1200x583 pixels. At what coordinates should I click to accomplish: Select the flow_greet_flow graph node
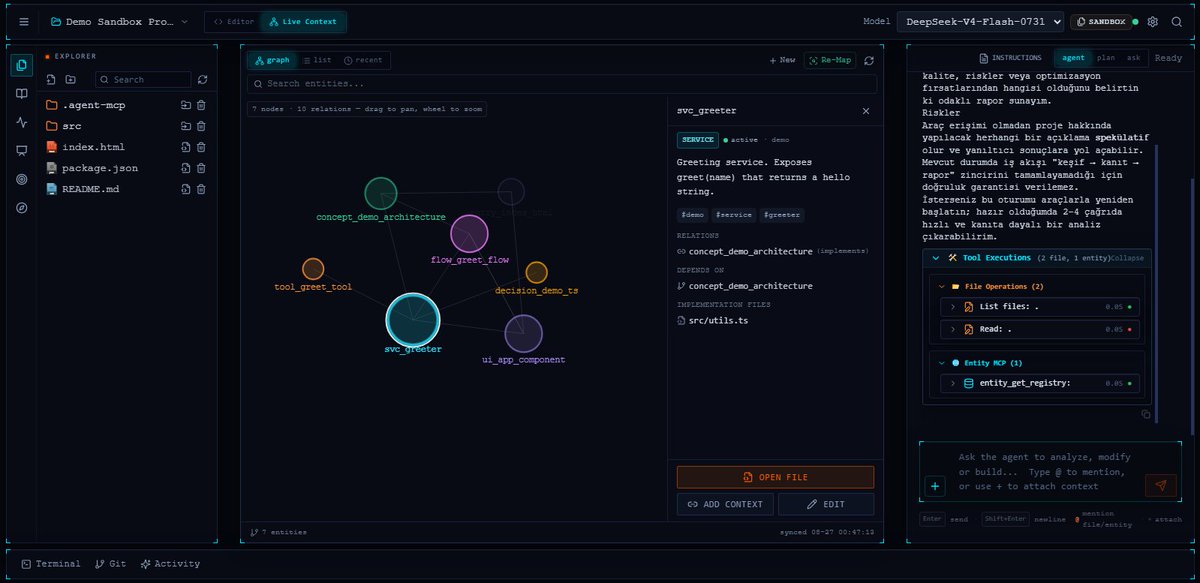[469, 233]
